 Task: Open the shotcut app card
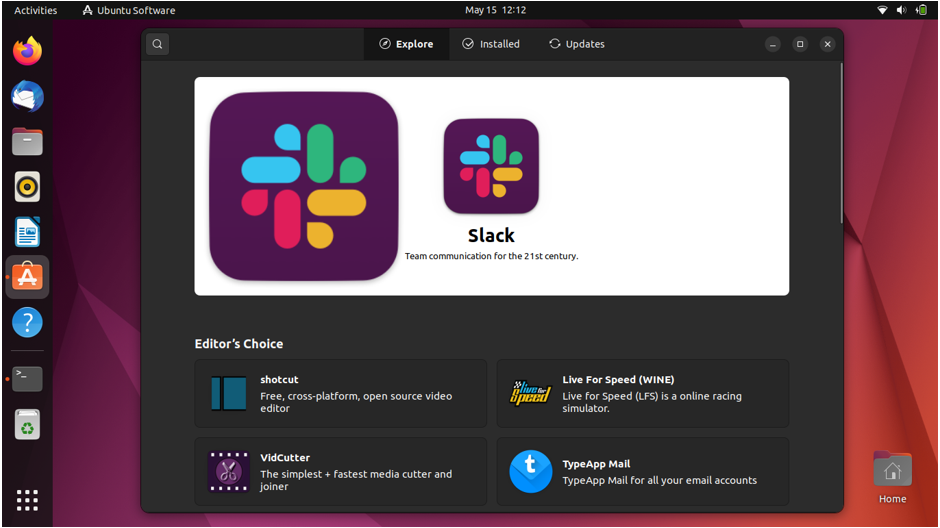click(341, 393)
